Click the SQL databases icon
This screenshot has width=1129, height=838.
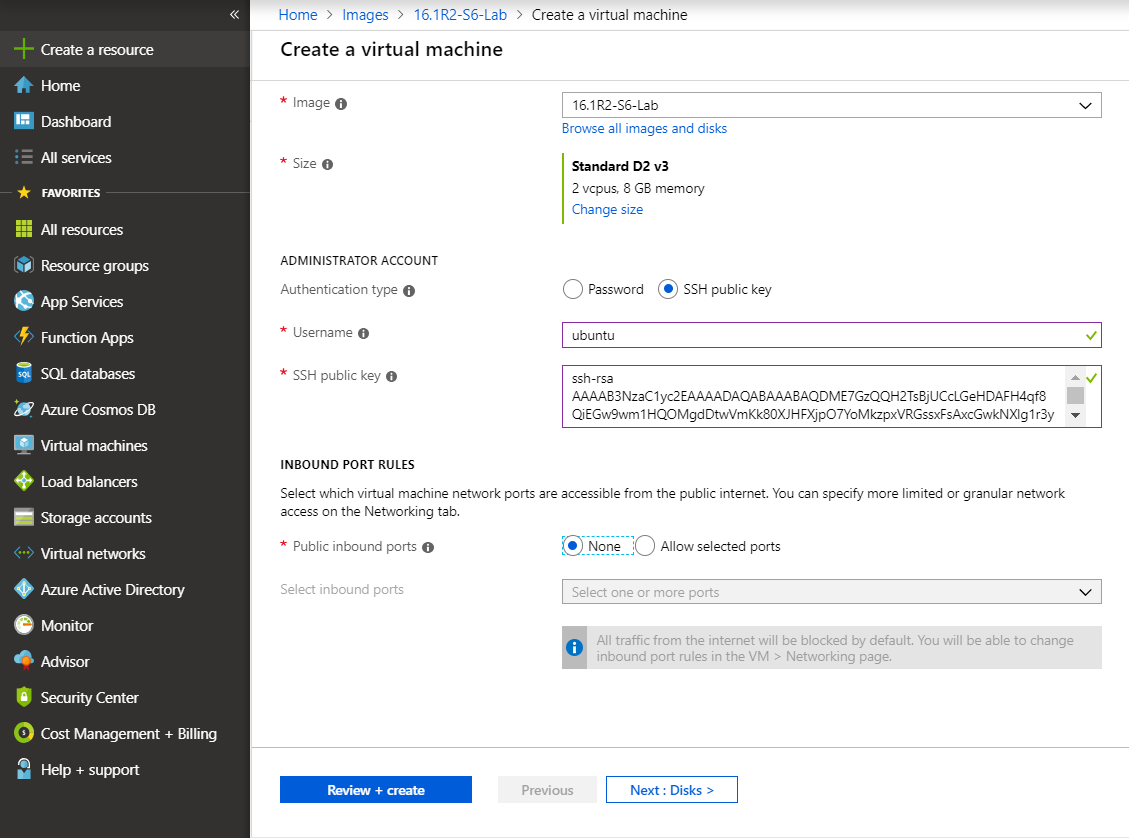pyautogui.click(x=24, y=373)
